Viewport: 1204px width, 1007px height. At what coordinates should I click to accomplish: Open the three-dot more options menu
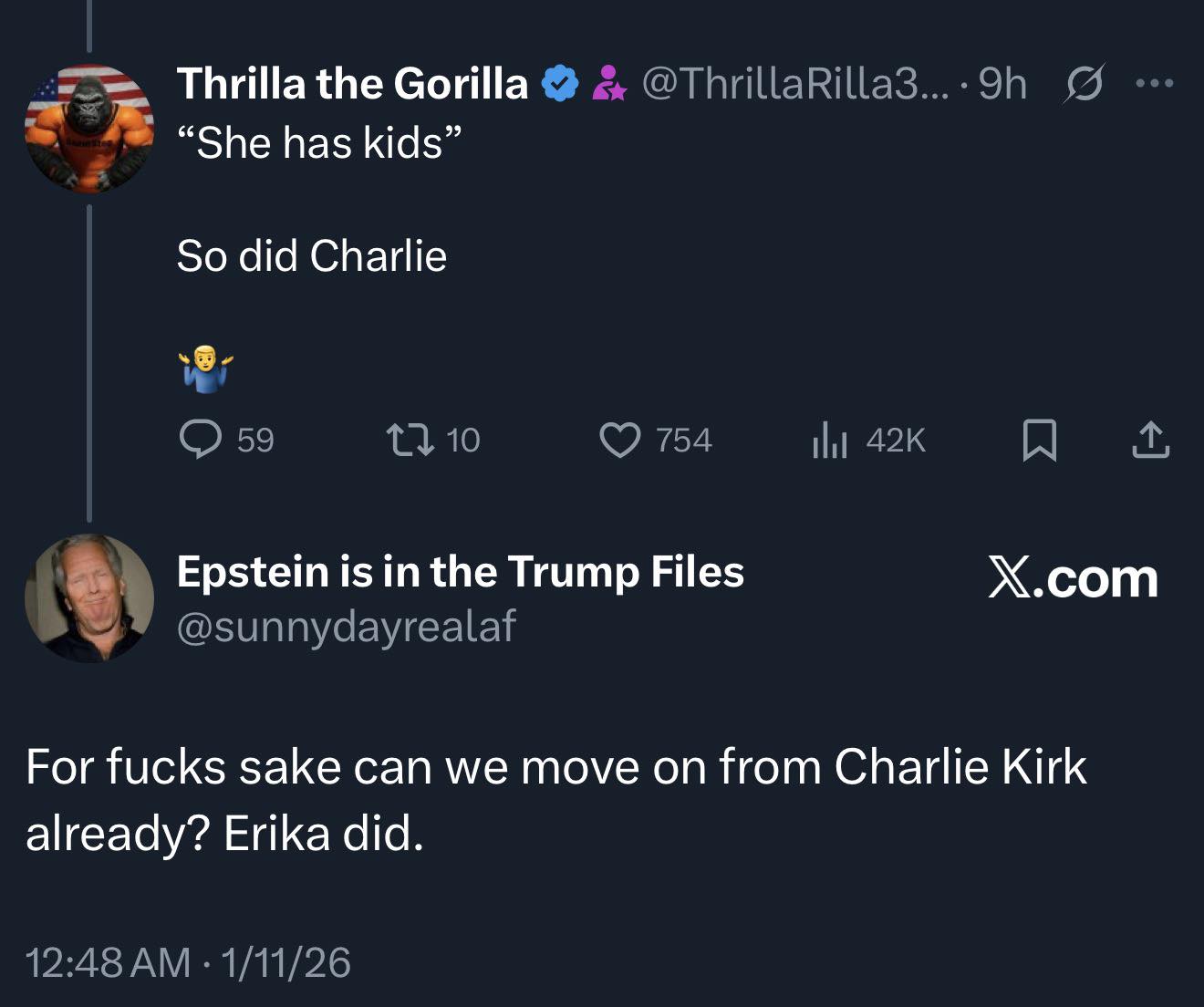pos(1154,84)
